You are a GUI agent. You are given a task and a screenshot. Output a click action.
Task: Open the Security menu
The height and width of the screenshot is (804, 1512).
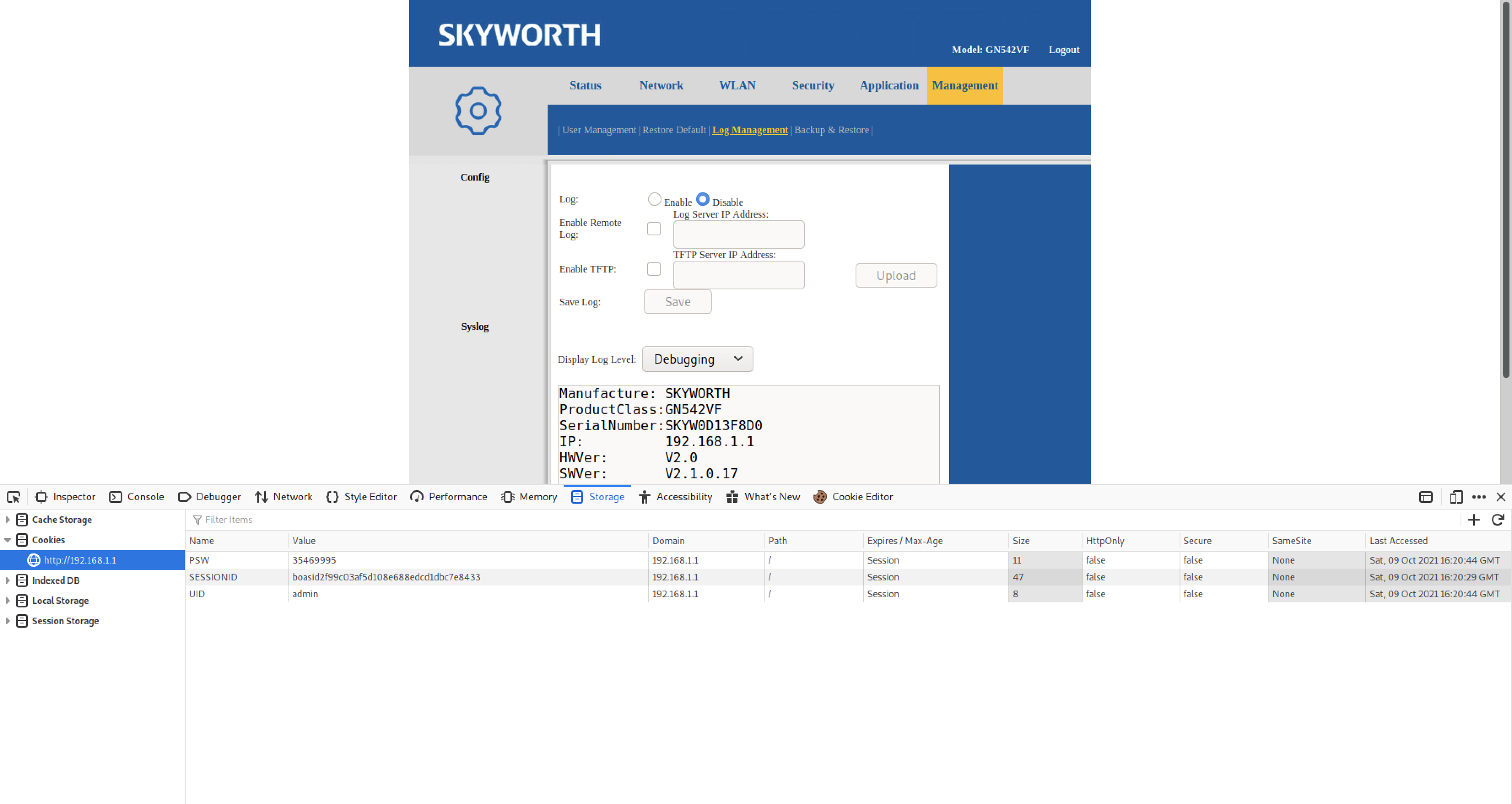pyautogui.click(x=813, y=86)
